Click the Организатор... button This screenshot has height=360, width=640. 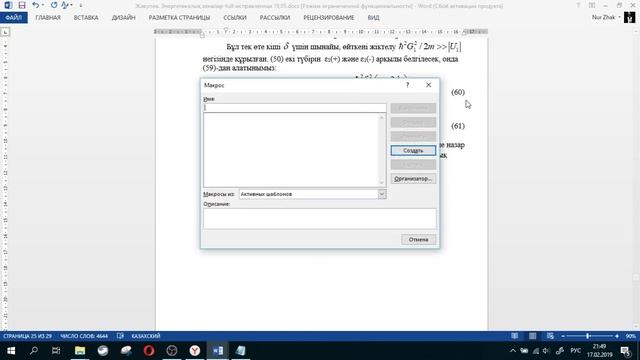pos(413,179)
